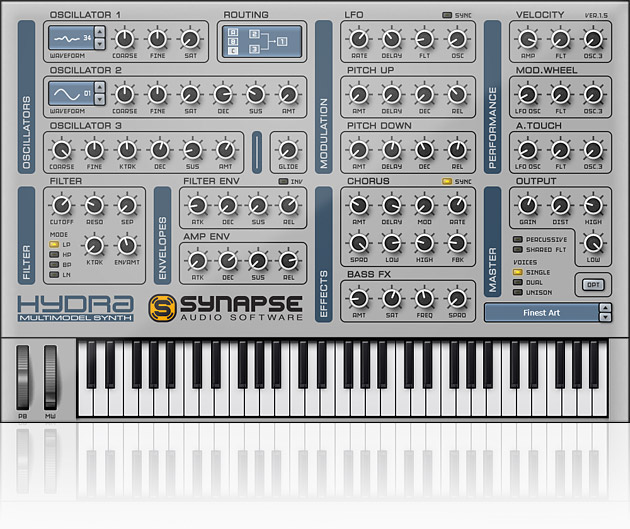Click the Output Gain knob
The image size is (630, 529).
[x=528, y=205]
